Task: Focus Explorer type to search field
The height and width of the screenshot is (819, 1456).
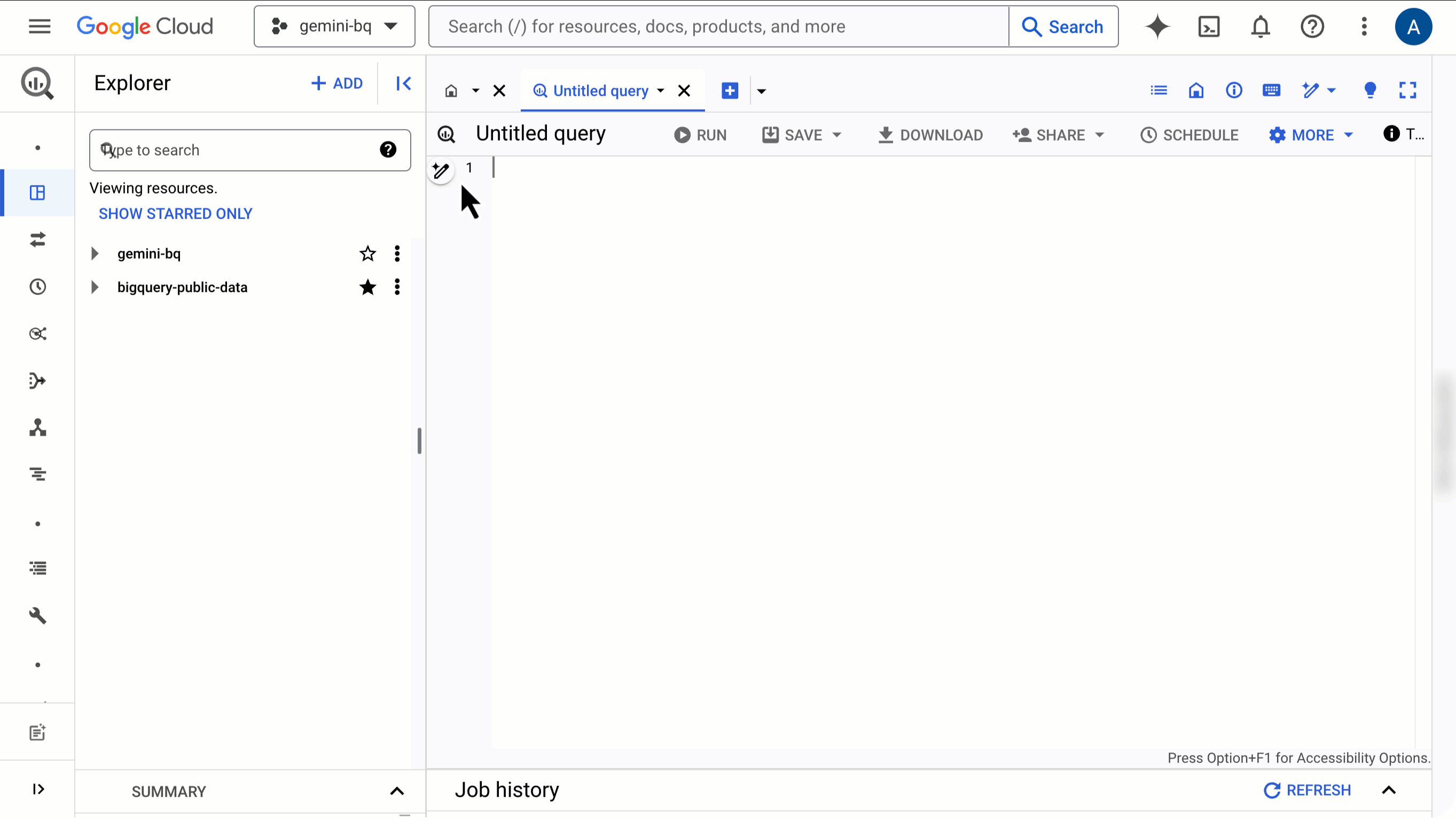Action: point(250,150)
